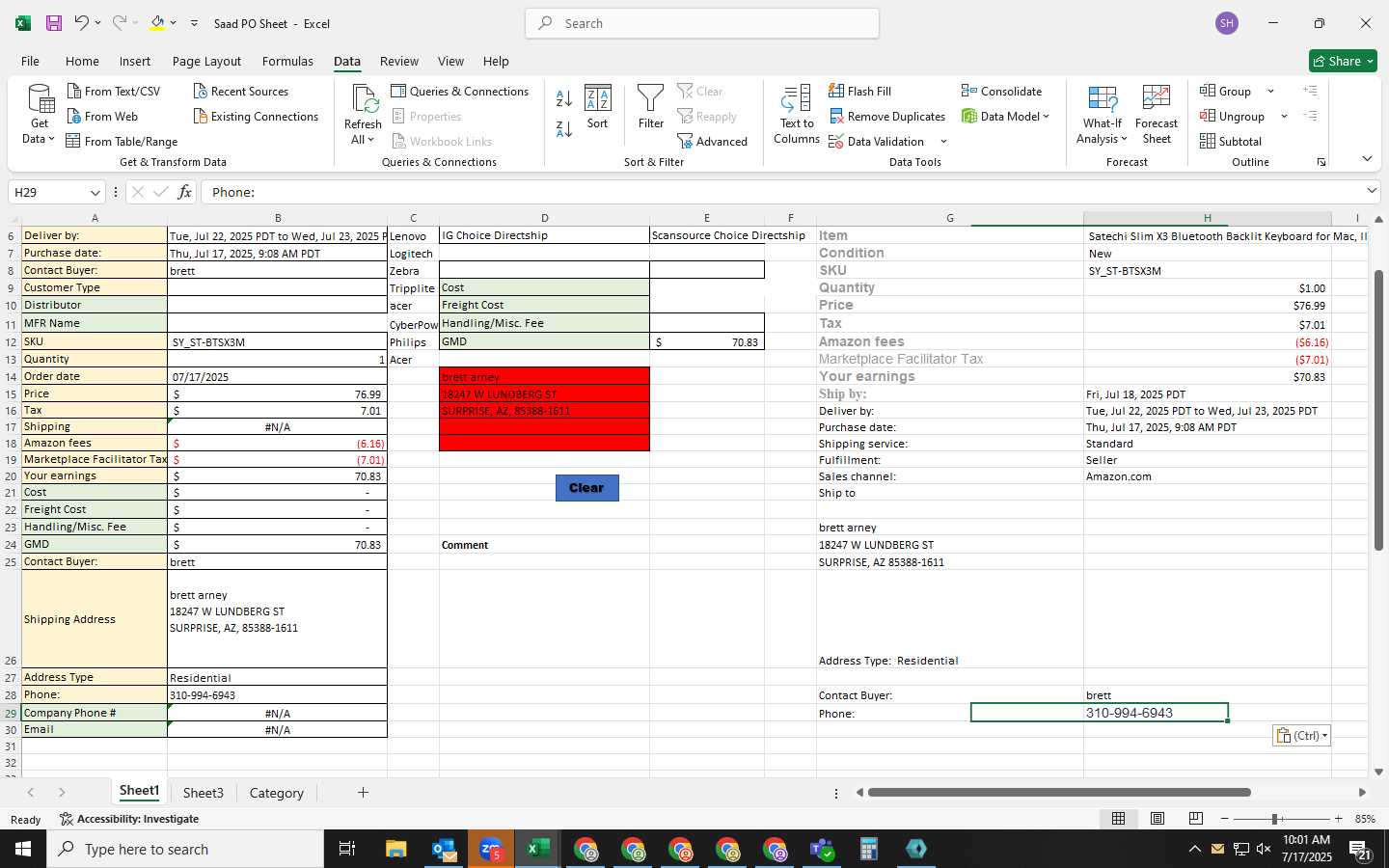Add a new sheet
1389x868 pixels.
(x=363, y=793)
